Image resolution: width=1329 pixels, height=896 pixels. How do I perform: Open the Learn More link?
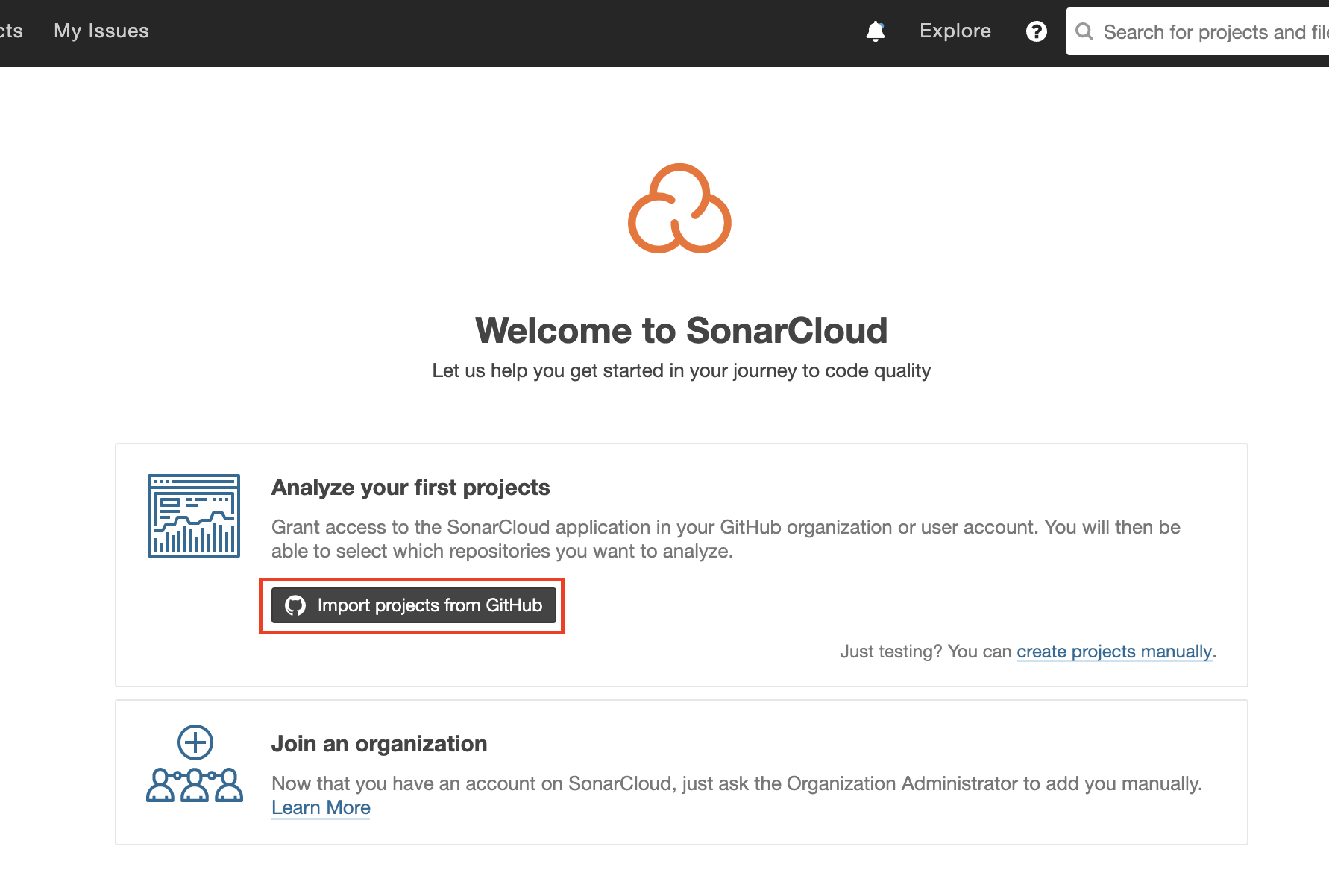pyautogui.click(x=321, y=807)
